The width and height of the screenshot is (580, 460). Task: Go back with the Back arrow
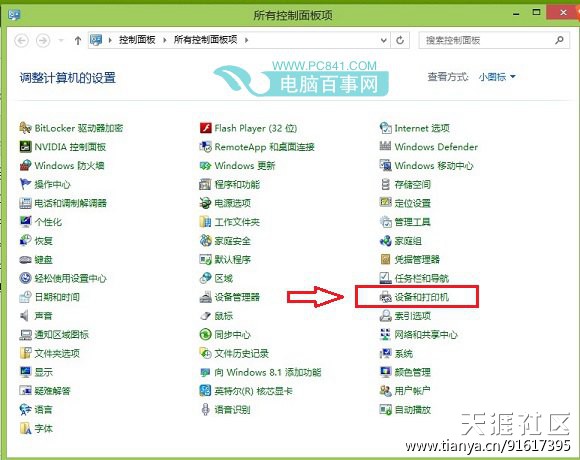click(x=21, y=40)
